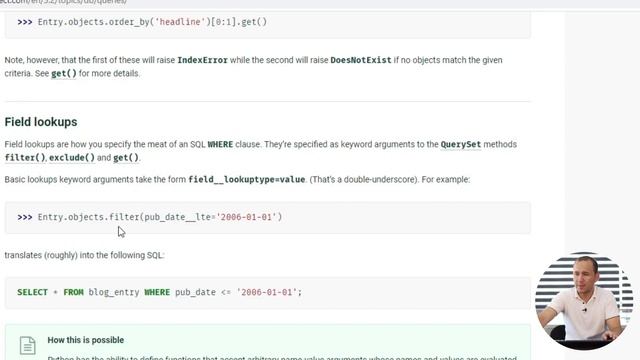This screenshot has width=640, height=360.
Task: Open the QuerySet reference link
Action: [x=460, y=144]
